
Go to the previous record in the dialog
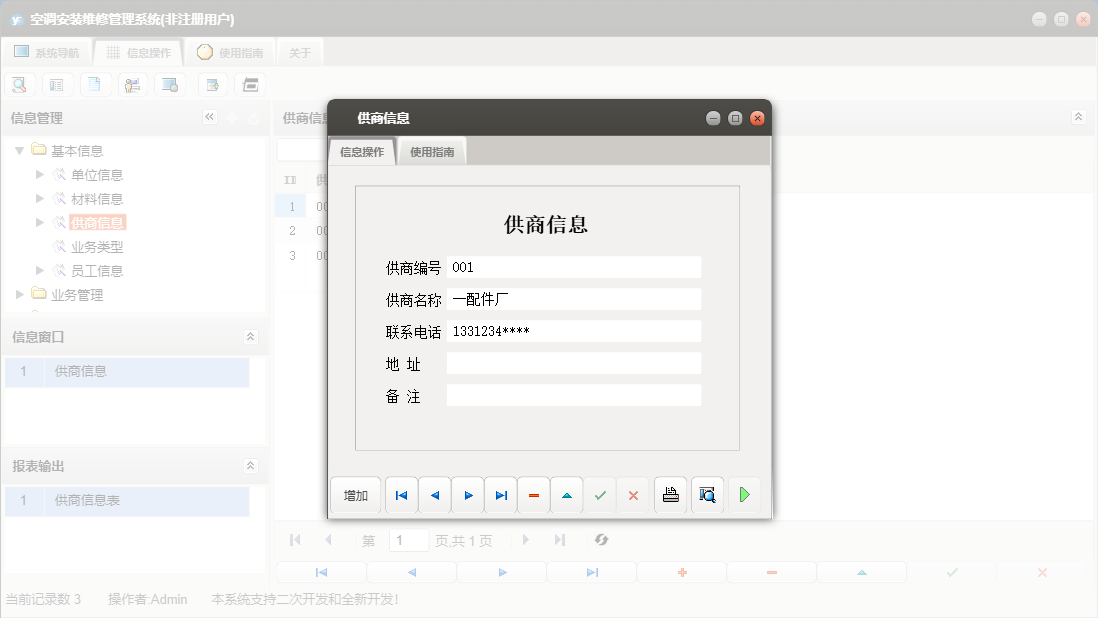(434, 494)
